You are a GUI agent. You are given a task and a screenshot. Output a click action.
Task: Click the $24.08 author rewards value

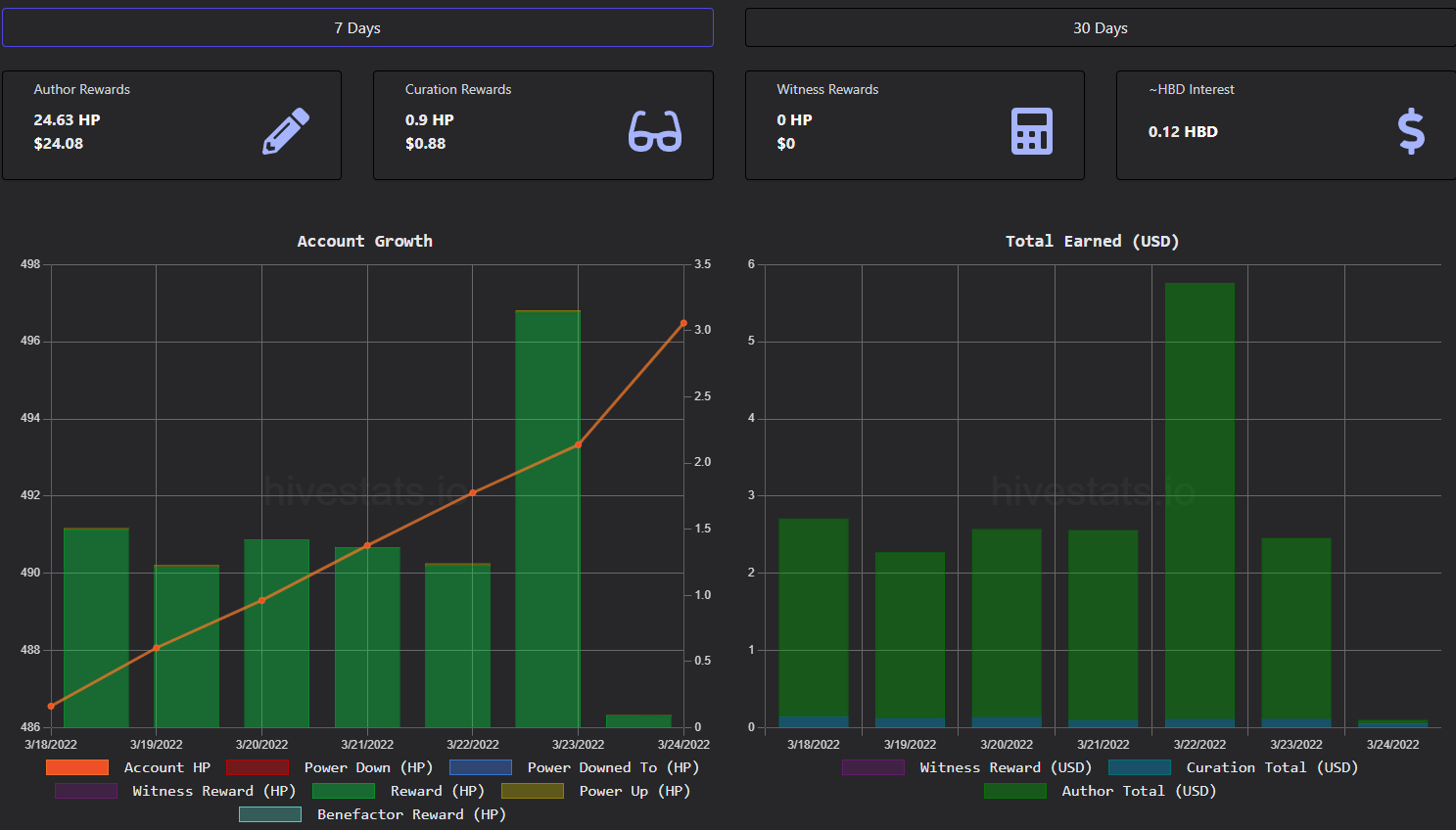(x=58, y=143)
